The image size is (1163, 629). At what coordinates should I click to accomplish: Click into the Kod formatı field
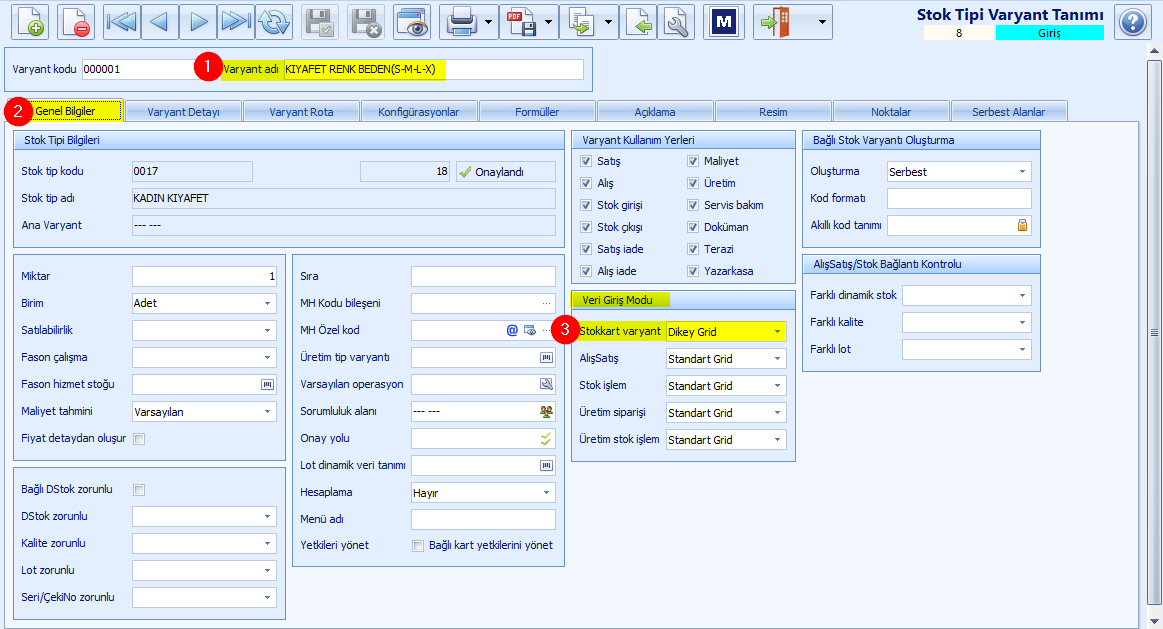[959, 198]
